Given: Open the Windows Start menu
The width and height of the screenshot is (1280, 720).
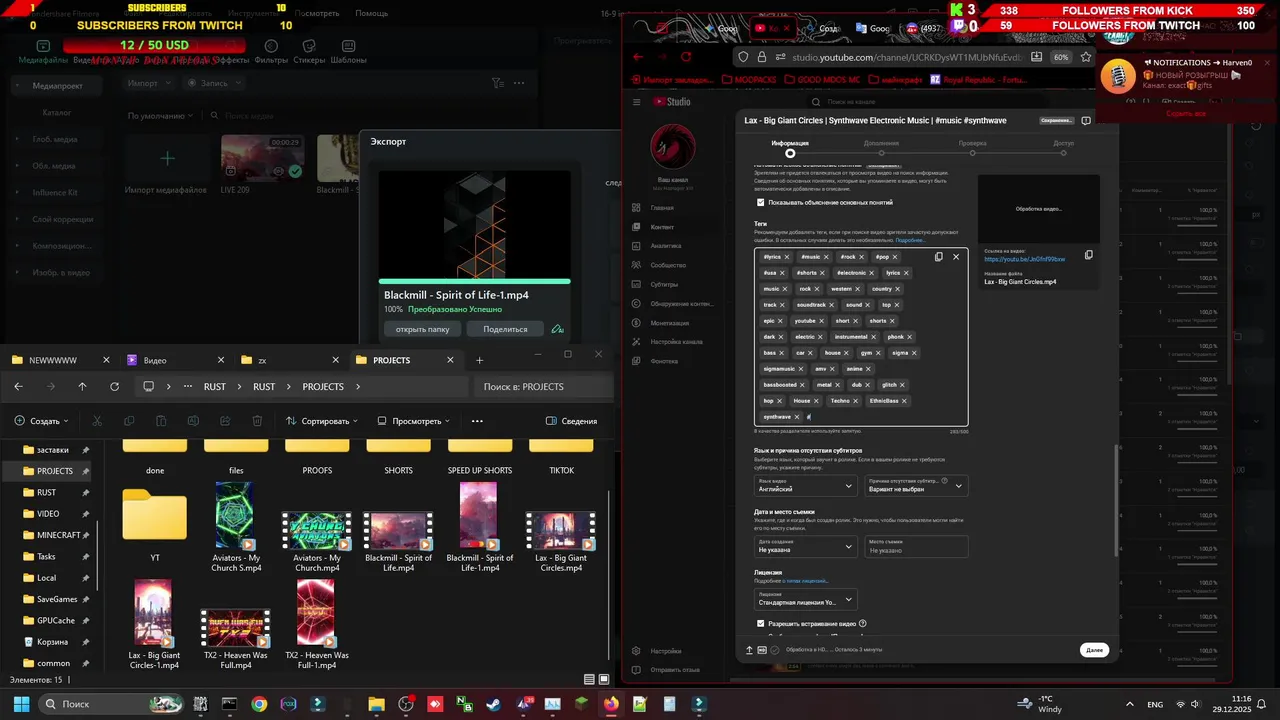Looking at the screenshot, I should click(x=21, y=704).
